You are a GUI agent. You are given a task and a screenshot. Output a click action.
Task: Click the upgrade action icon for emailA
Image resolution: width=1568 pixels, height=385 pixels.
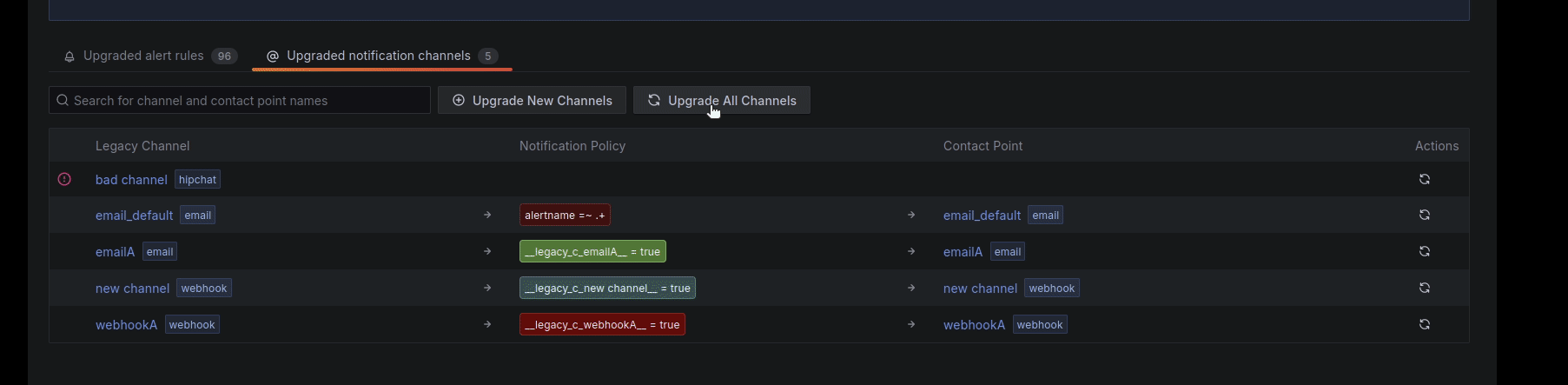1424,251
